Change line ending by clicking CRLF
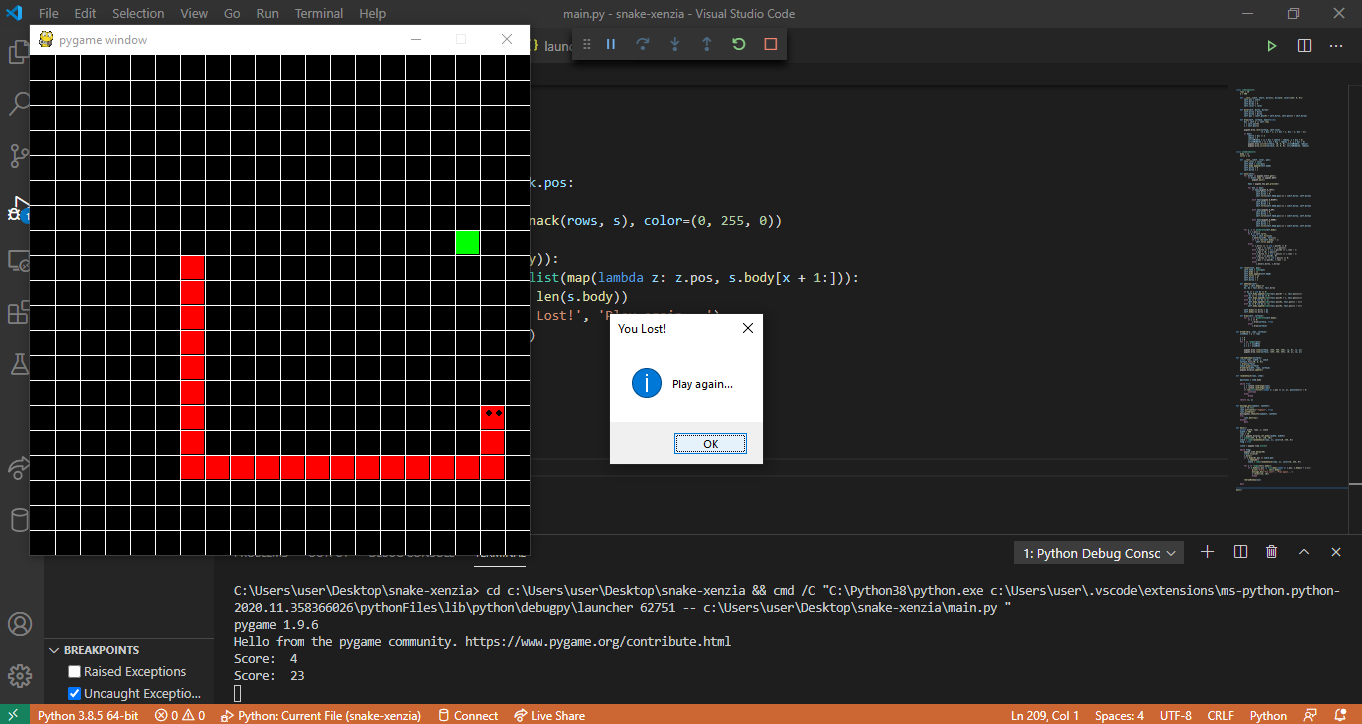The width and height of the screenshot is (1362, 724). pos(1220,715)
